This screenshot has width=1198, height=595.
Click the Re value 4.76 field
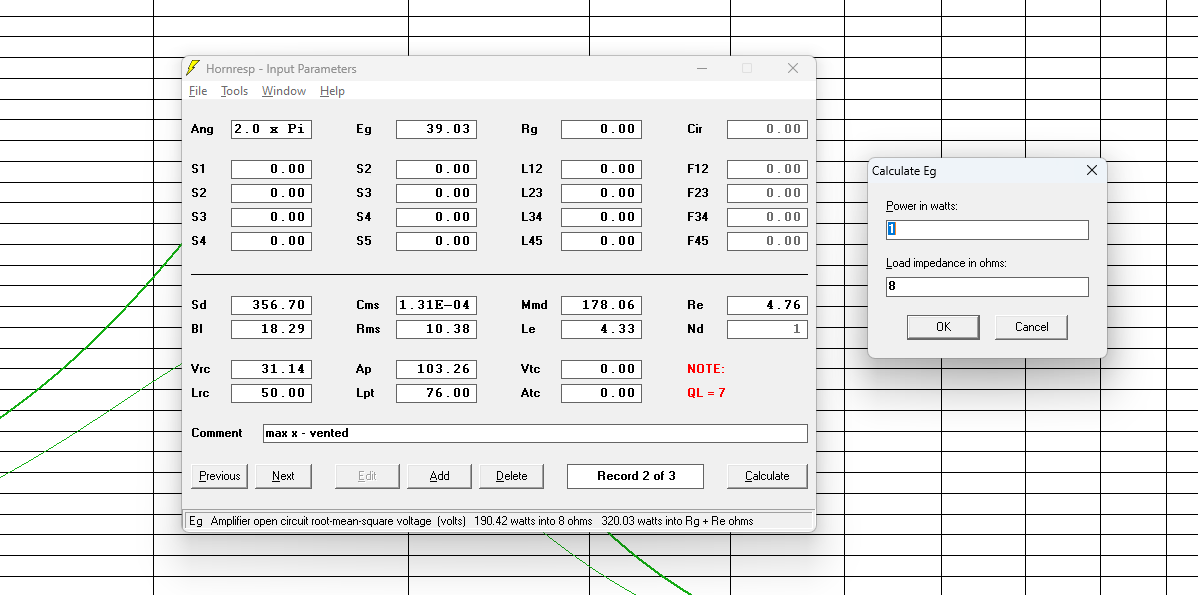pos(767,305)
